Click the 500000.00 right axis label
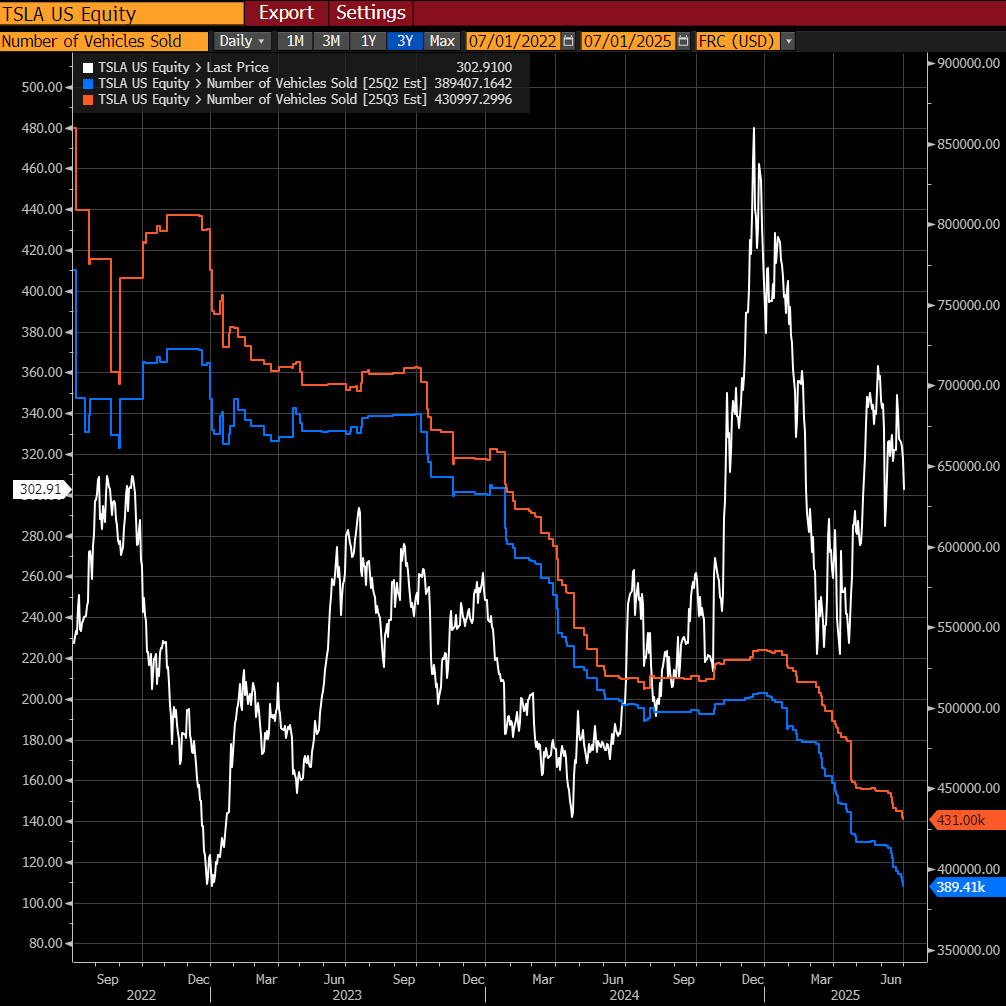The width and height of the screenshot is (1006, 1006). coord(969,708)
